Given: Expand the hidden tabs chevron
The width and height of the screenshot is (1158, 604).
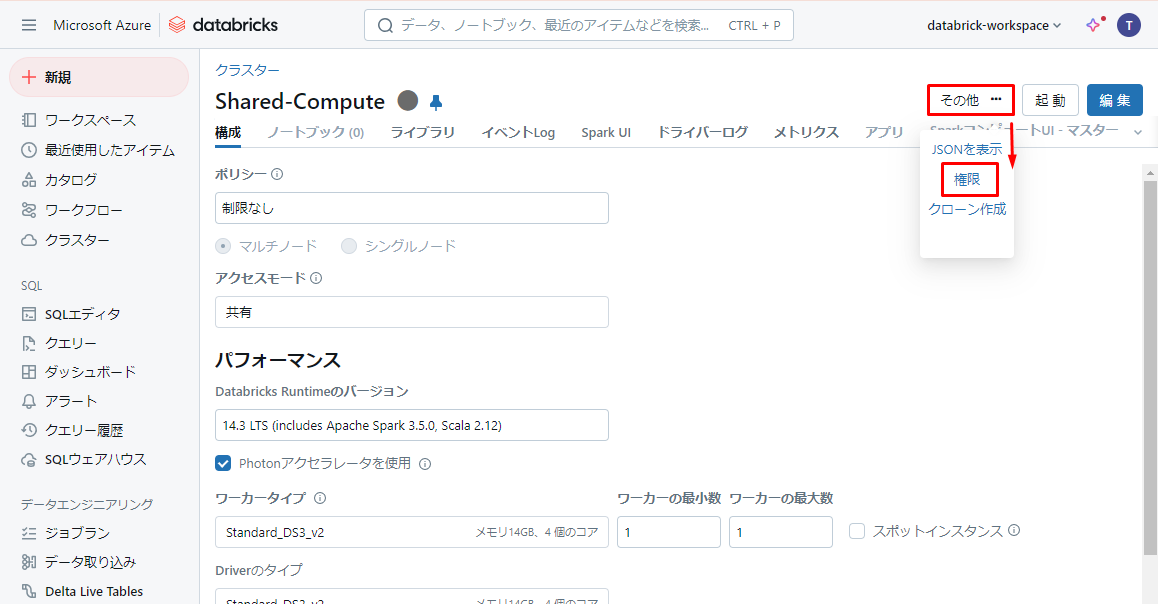Looking at the screenshot, I should 1137,132.
